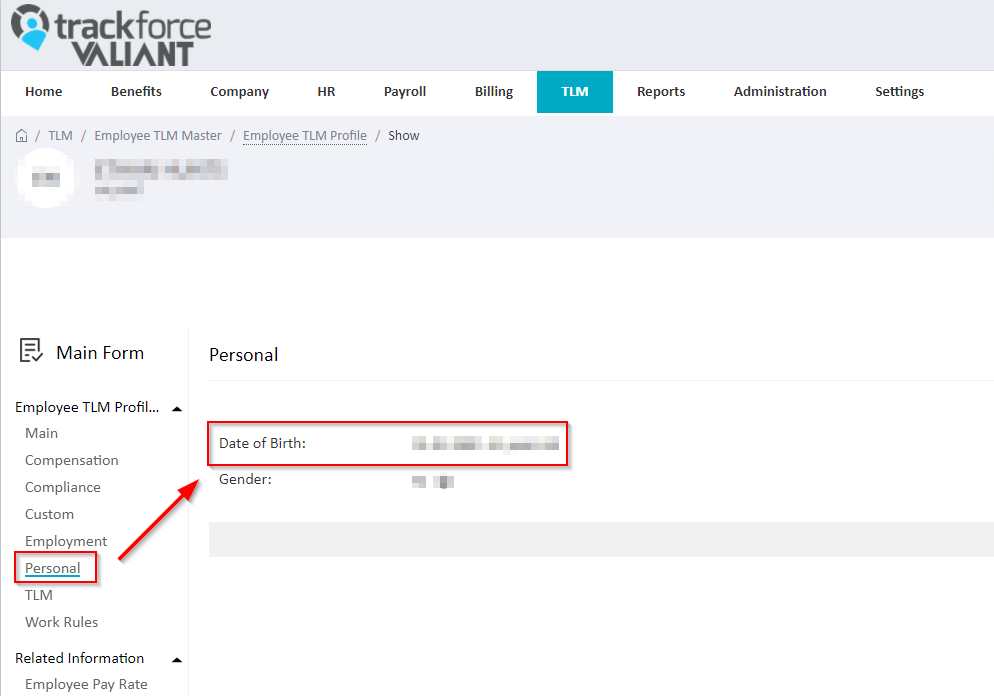Screen dimensions: 994x696
Task: Open the Settings menu
Action: coord(899,92)
